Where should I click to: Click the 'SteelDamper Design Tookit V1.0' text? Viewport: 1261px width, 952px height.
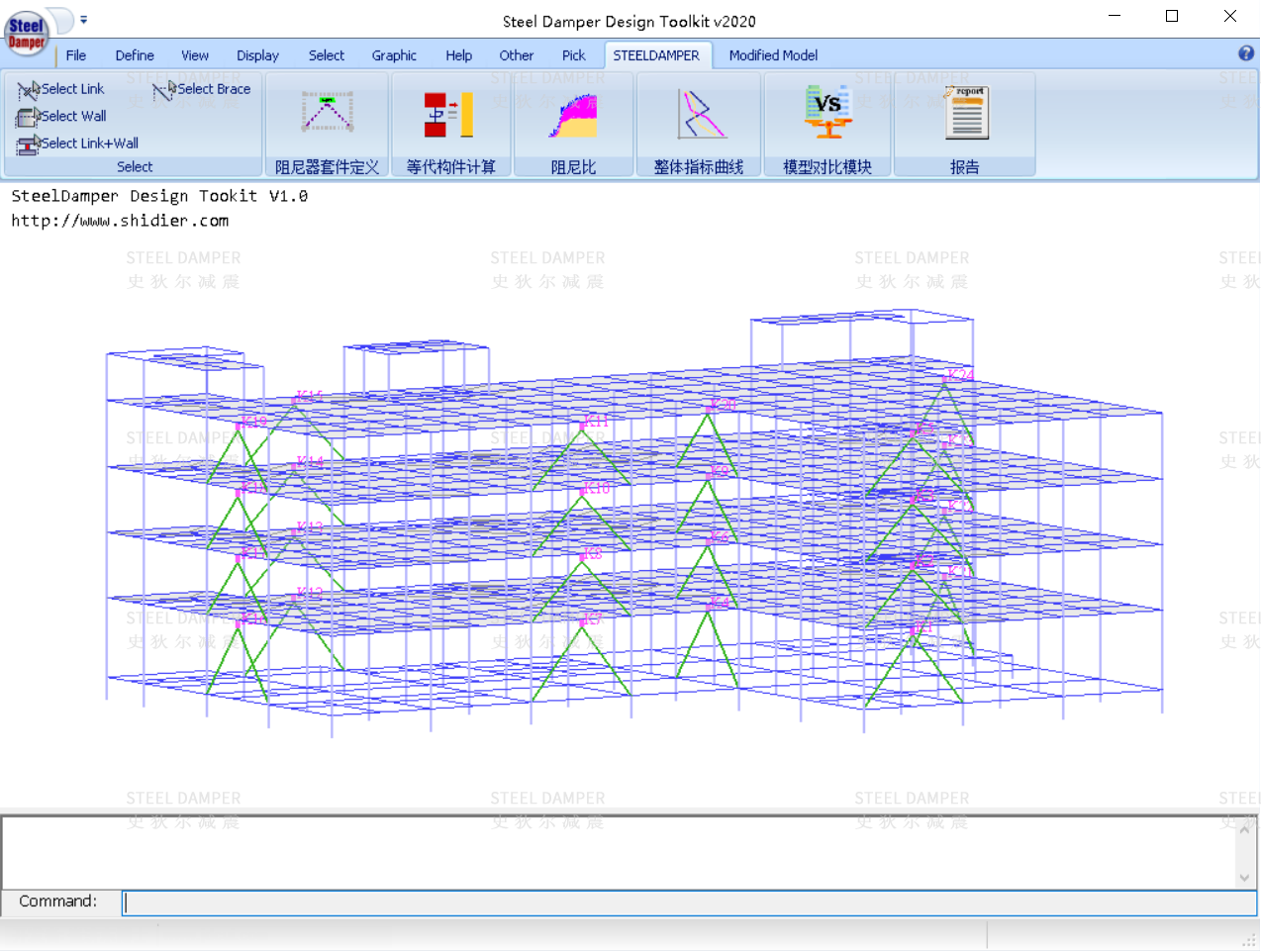[159, 196]
